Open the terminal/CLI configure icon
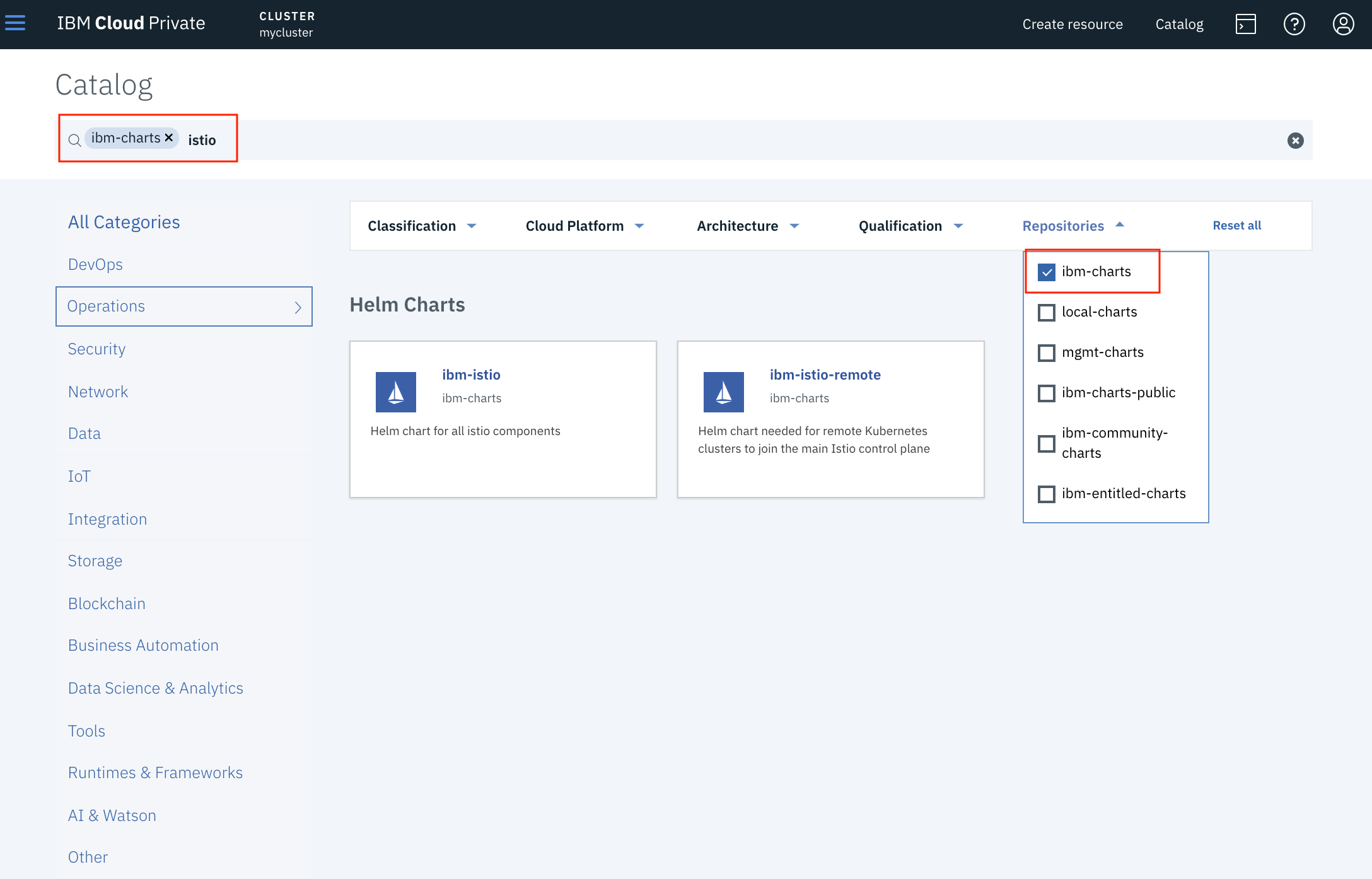Screen dimensions: 1372x879 (x=1245, y=24)
